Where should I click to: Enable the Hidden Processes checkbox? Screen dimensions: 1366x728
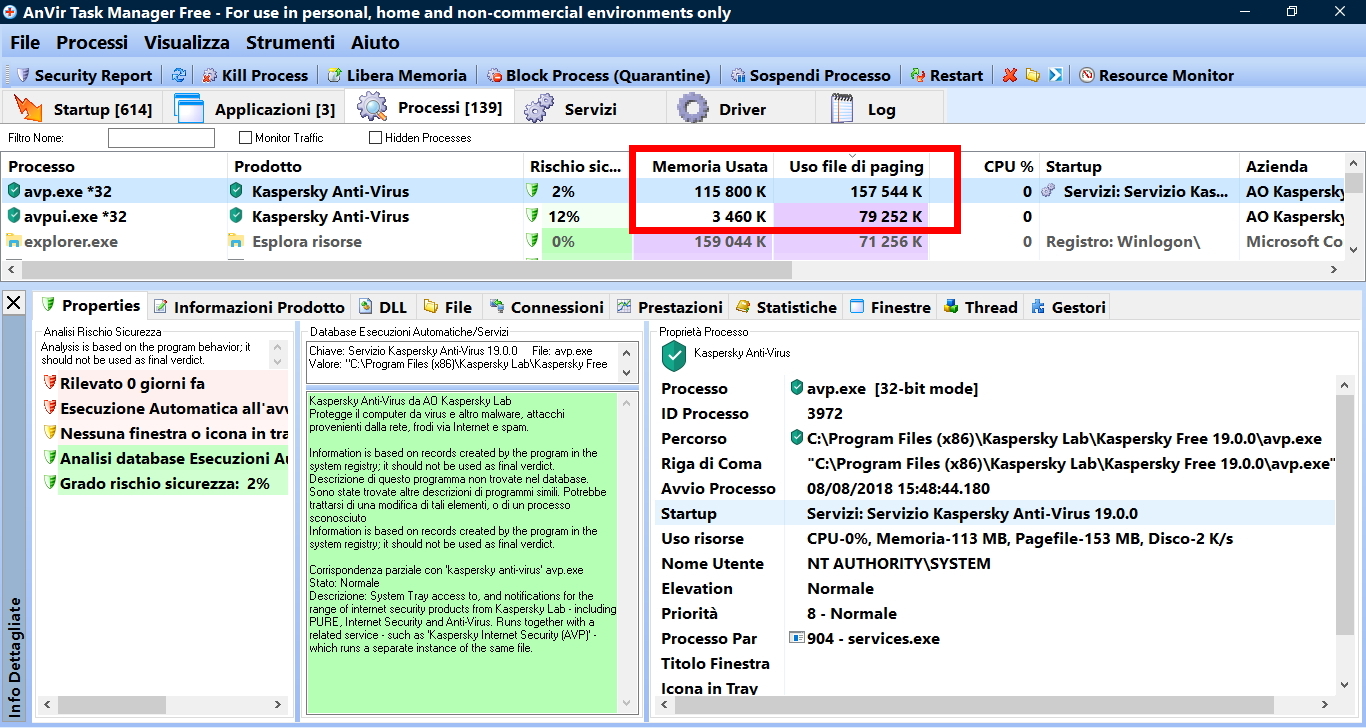(376, 138)
